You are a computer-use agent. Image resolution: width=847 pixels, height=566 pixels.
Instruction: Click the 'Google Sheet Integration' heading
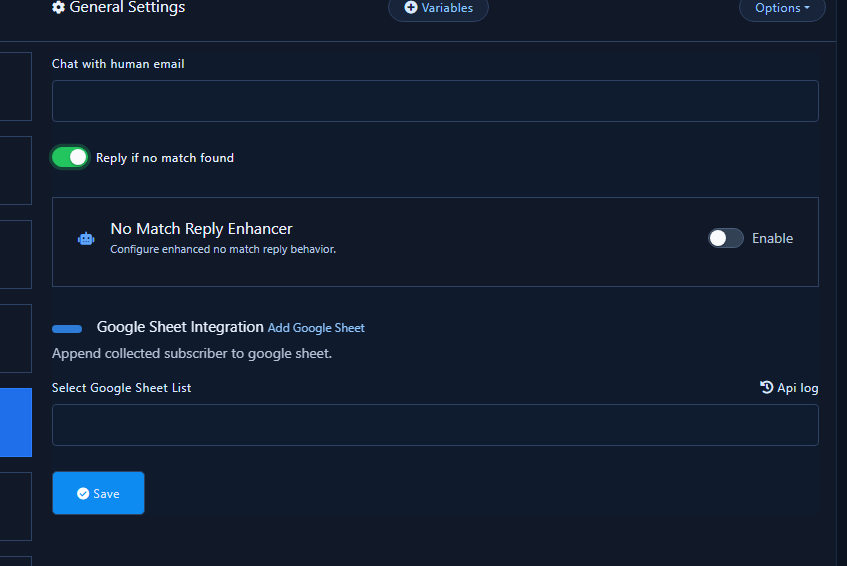(180, 327)
